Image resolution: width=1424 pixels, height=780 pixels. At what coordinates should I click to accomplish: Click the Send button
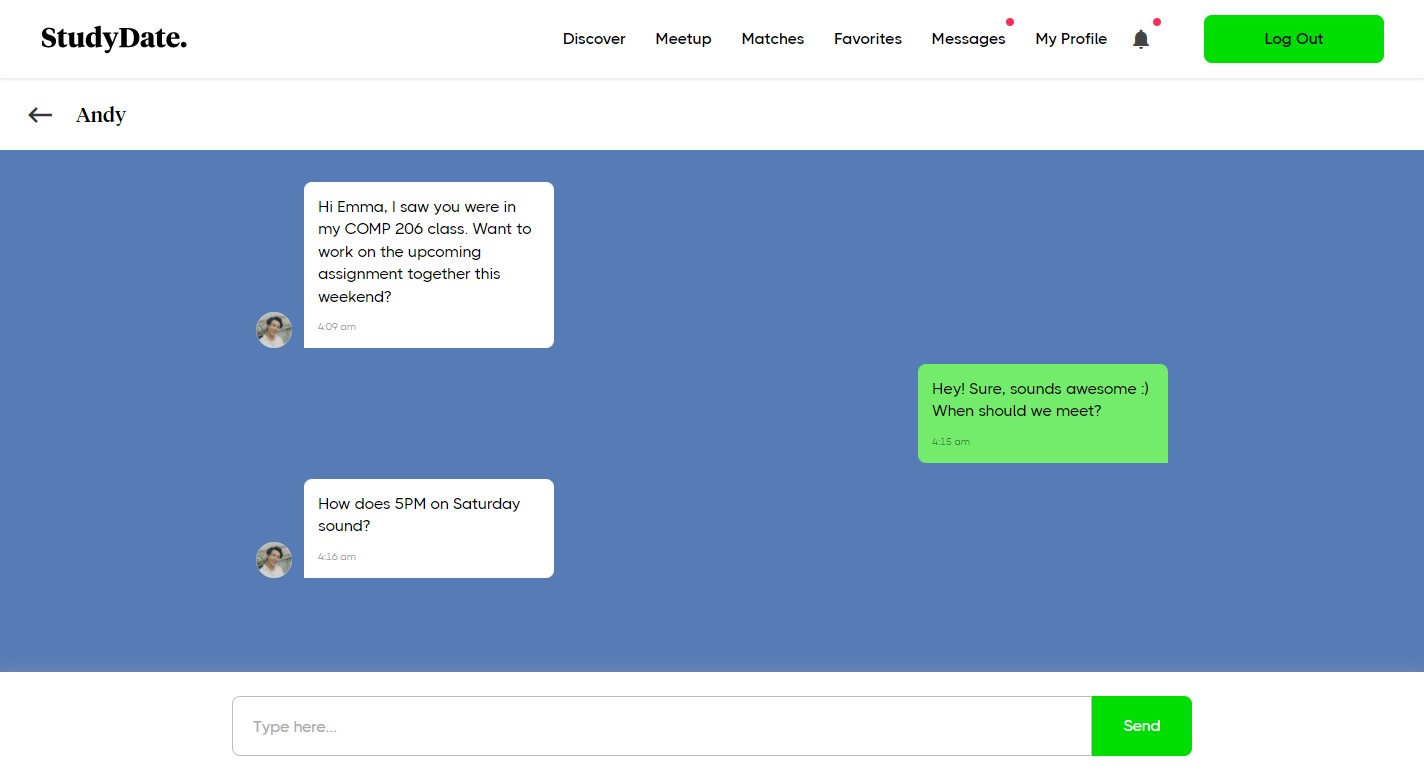tap(1142, 726)
